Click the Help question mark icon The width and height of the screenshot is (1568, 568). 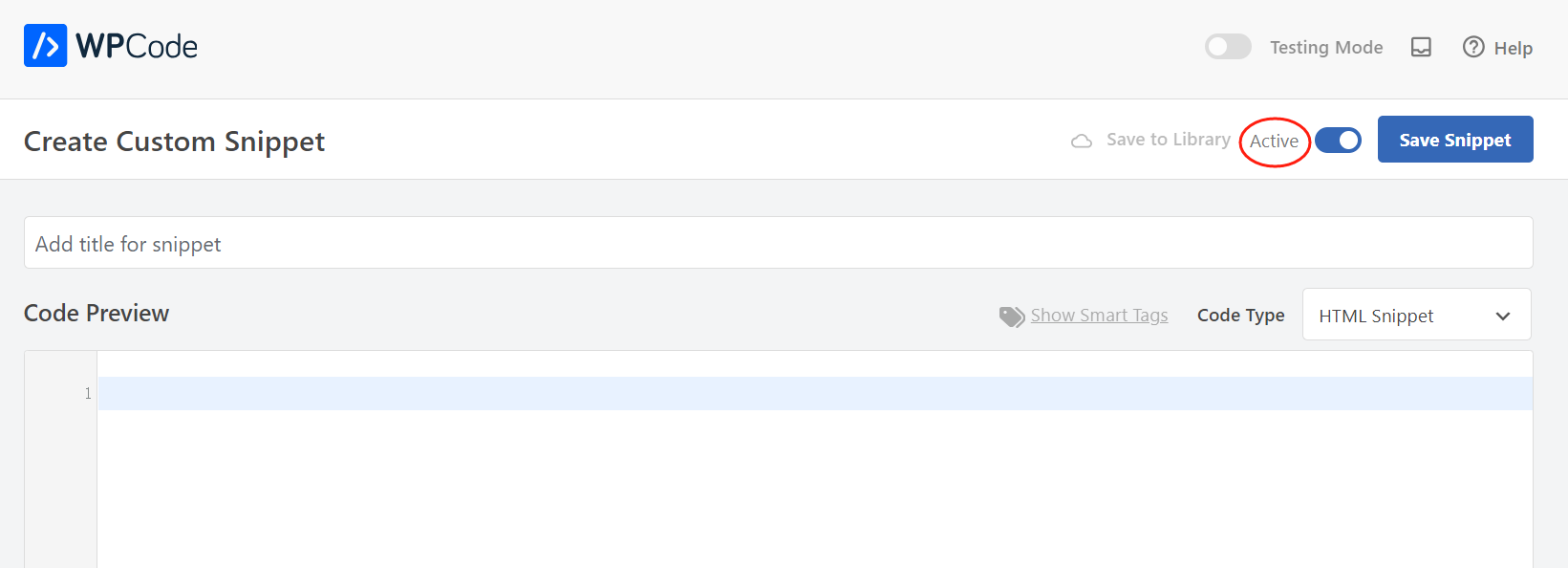pos(1473,47)
